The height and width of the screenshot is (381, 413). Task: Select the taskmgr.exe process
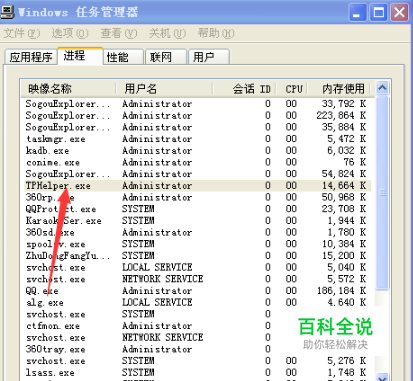point(197,139)
